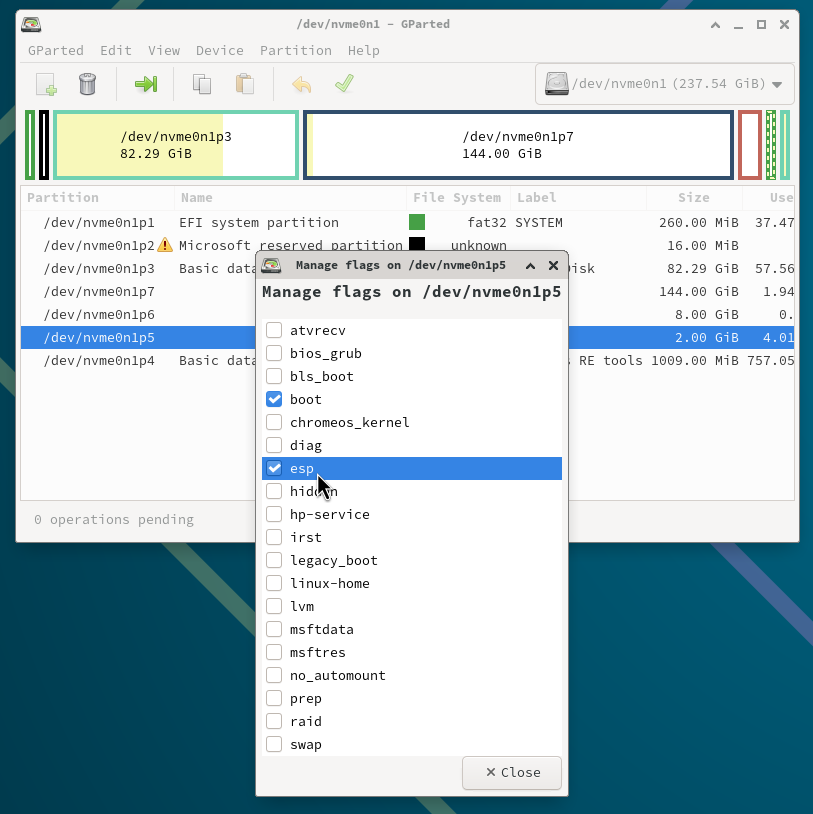Undo the last operation
The width and height of the screenshot is (813, 814).
pos(301,84)
